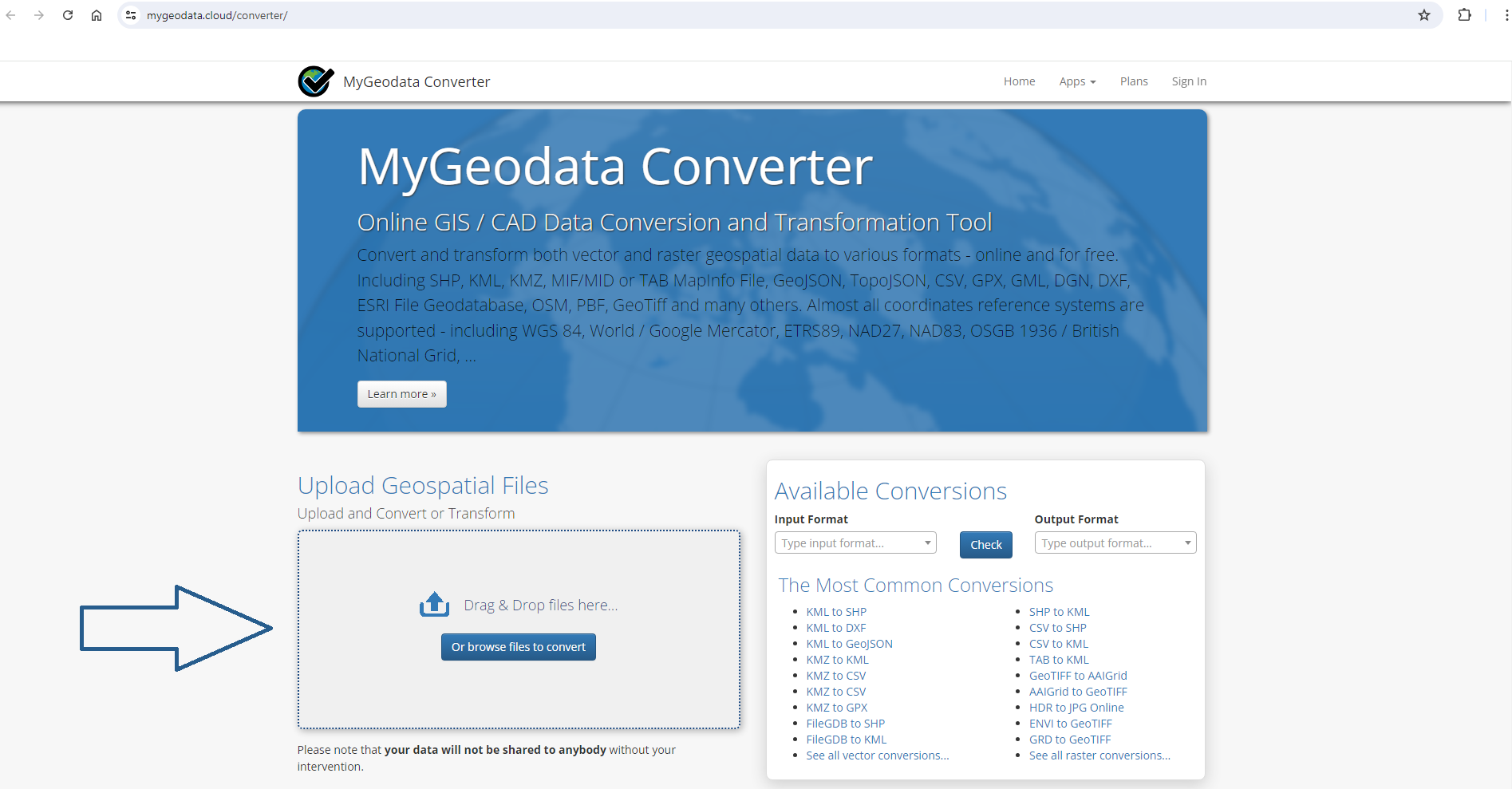1512x789 pixels.
Task: Click Or browse files to convert
Action: pyautogui.click(x=518, y=647)
